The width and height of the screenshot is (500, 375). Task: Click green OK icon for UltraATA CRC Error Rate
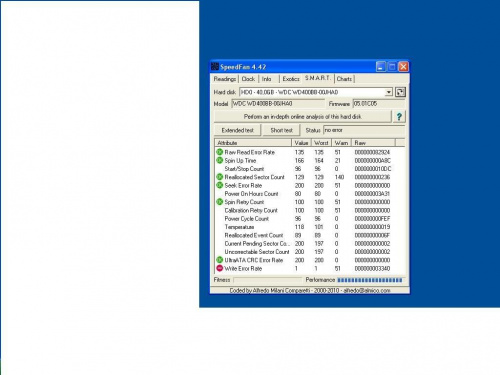219,260
